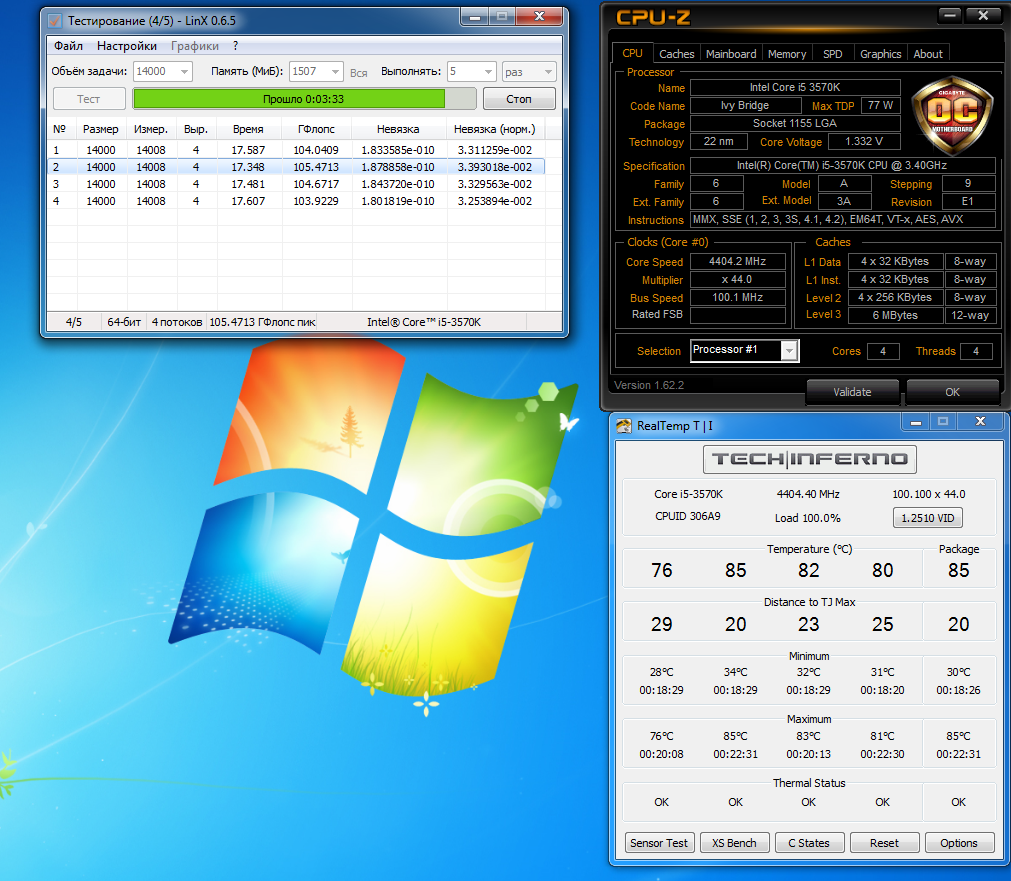Open the Настройки menu in LinX
1011x881 pixels.
[127, 46]
